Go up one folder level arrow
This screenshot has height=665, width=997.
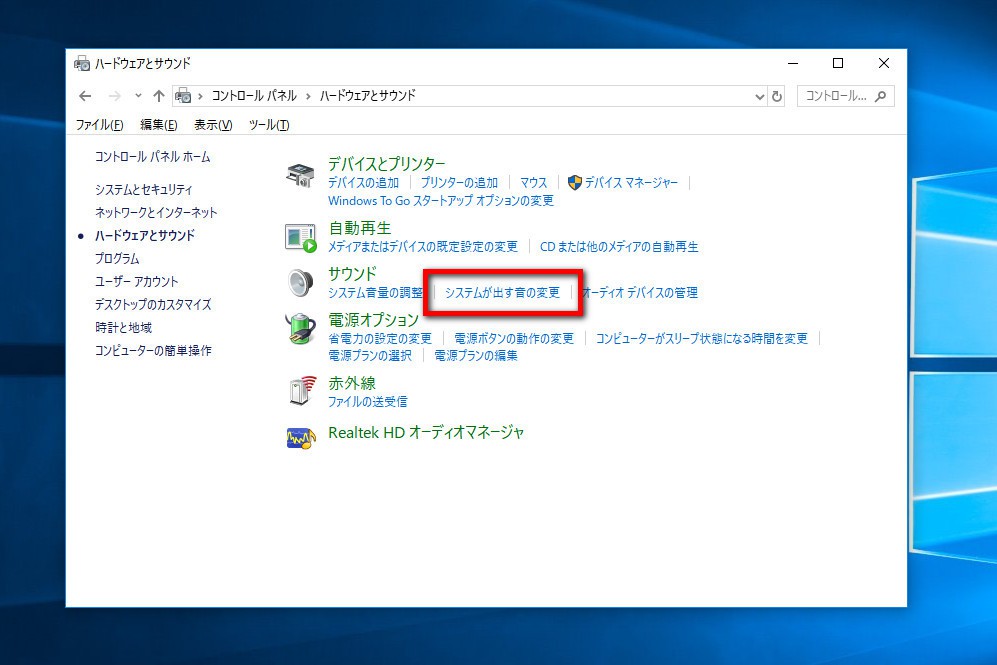pyautogui.click(x=158, y=96)
